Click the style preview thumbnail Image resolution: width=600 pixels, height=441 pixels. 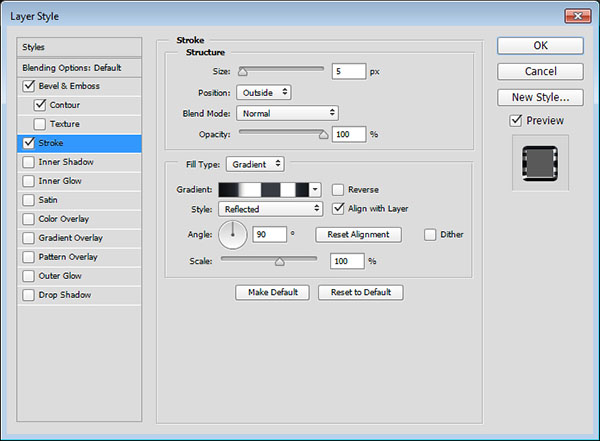point(540,165)
